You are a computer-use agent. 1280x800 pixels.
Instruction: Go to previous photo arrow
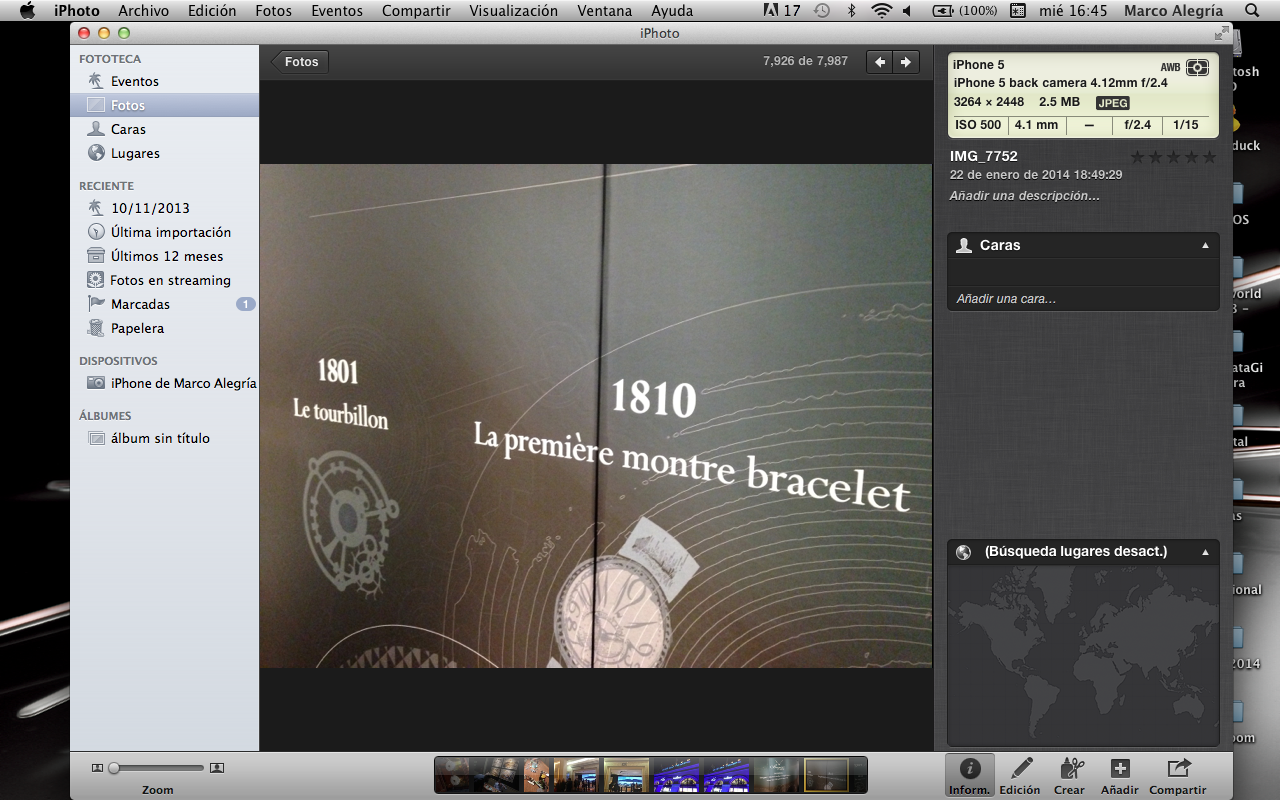[x=879, y=62]
